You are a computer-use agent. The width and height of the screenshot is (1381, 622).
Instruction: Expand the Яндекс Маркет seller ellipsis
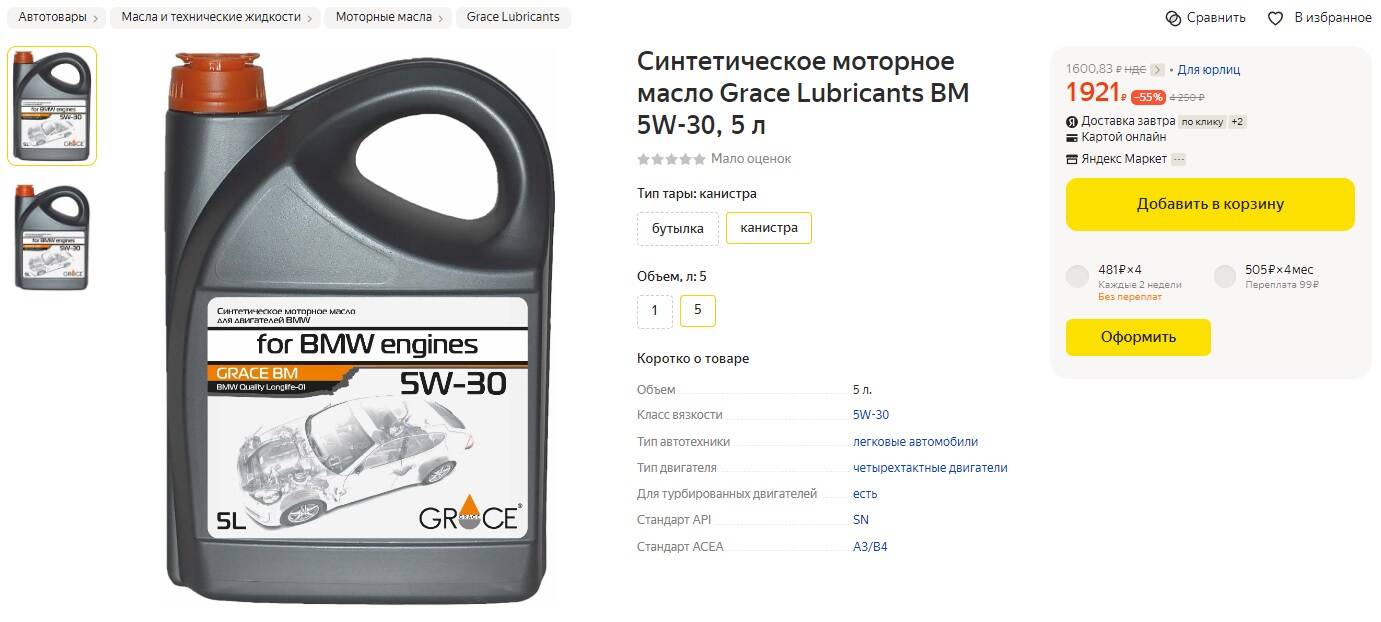click(x=1178, y=159)
